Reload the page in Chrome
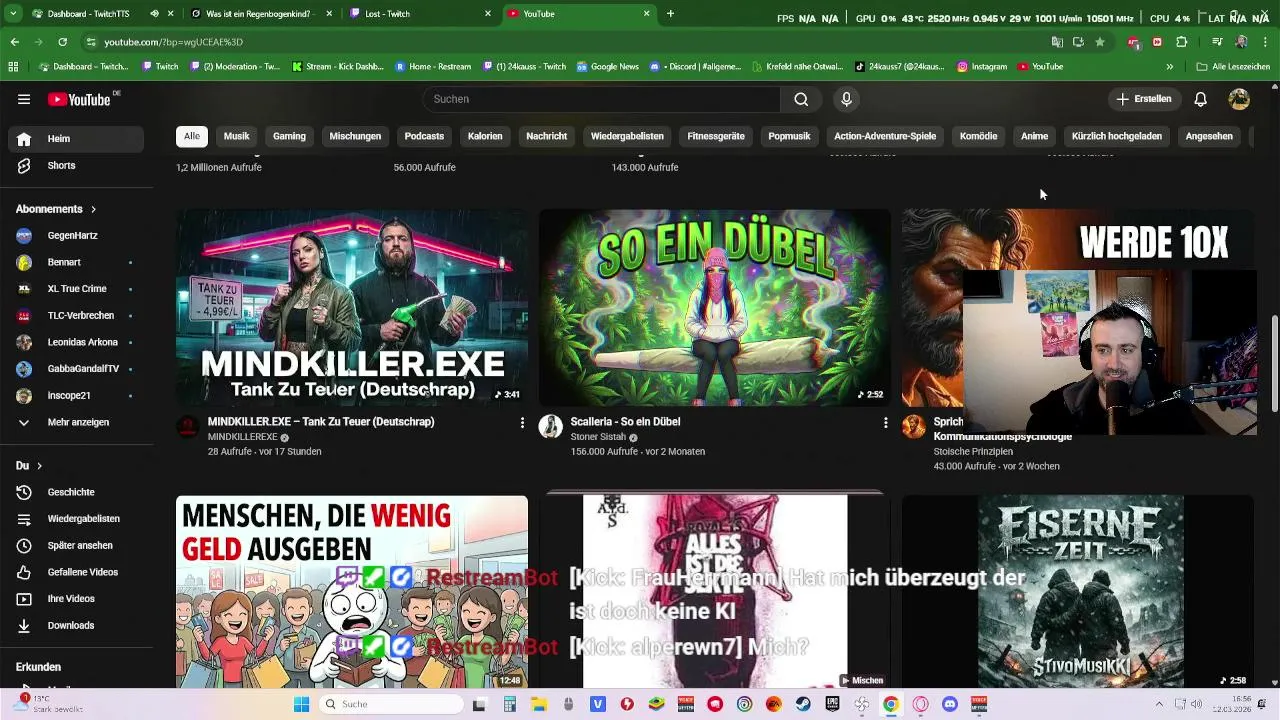Screen dimensions: 1280x720 62,42
